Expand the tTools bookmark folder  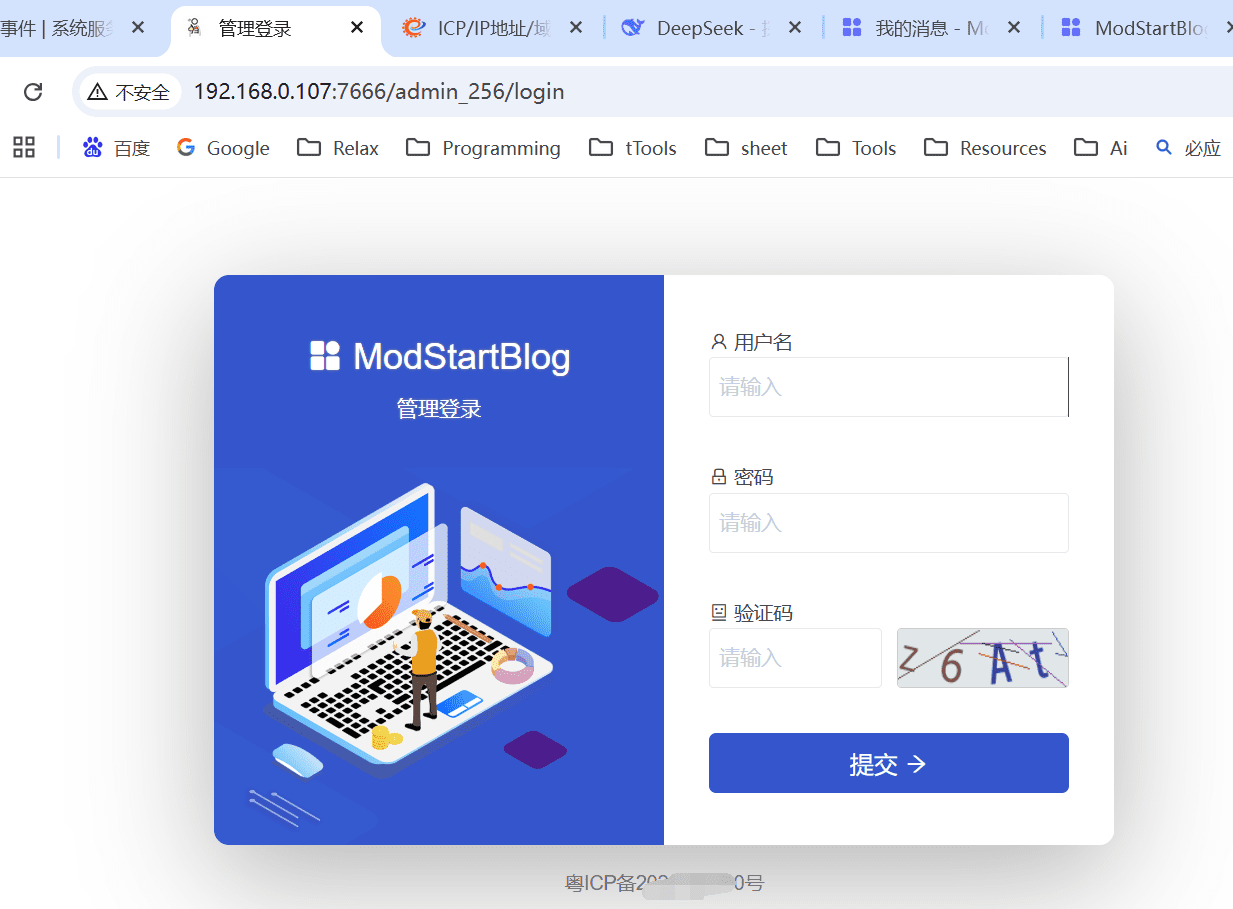[633, 148]
